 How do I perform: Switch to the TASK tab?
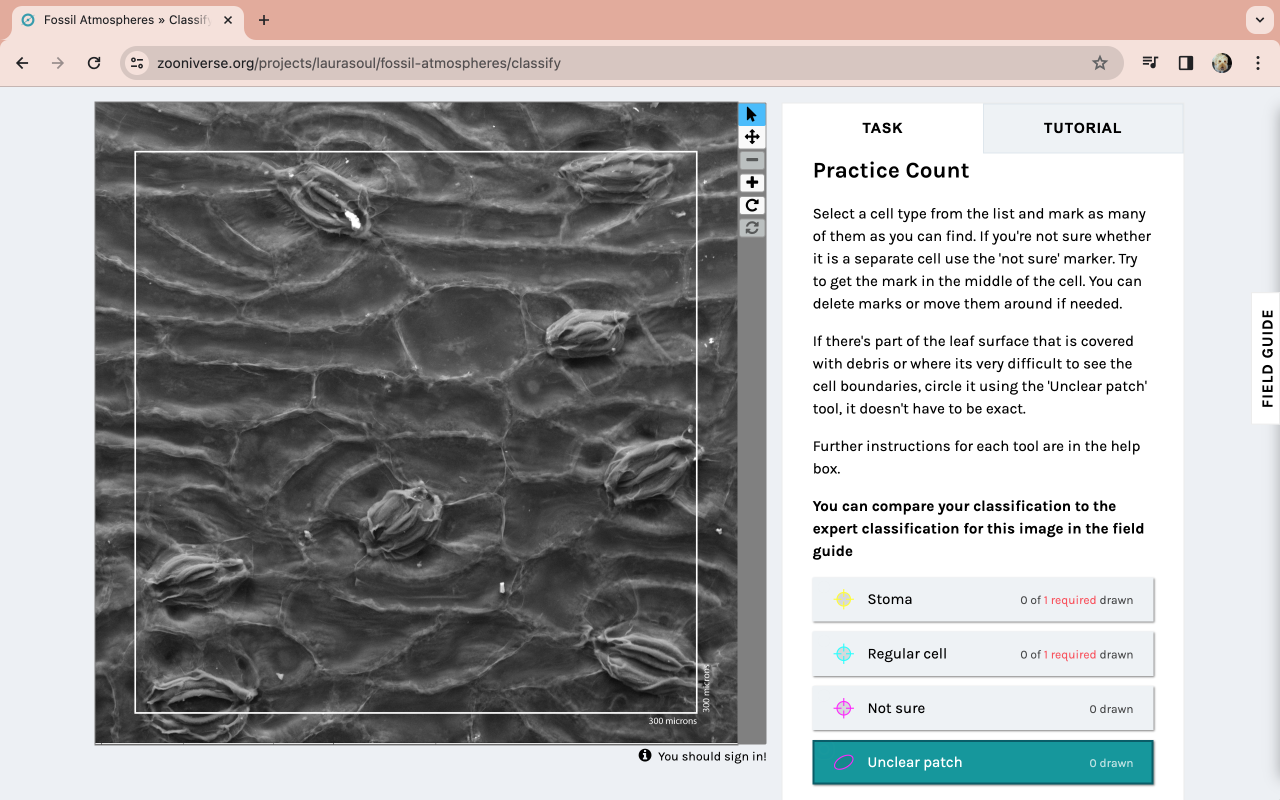(x=882, y=128)
